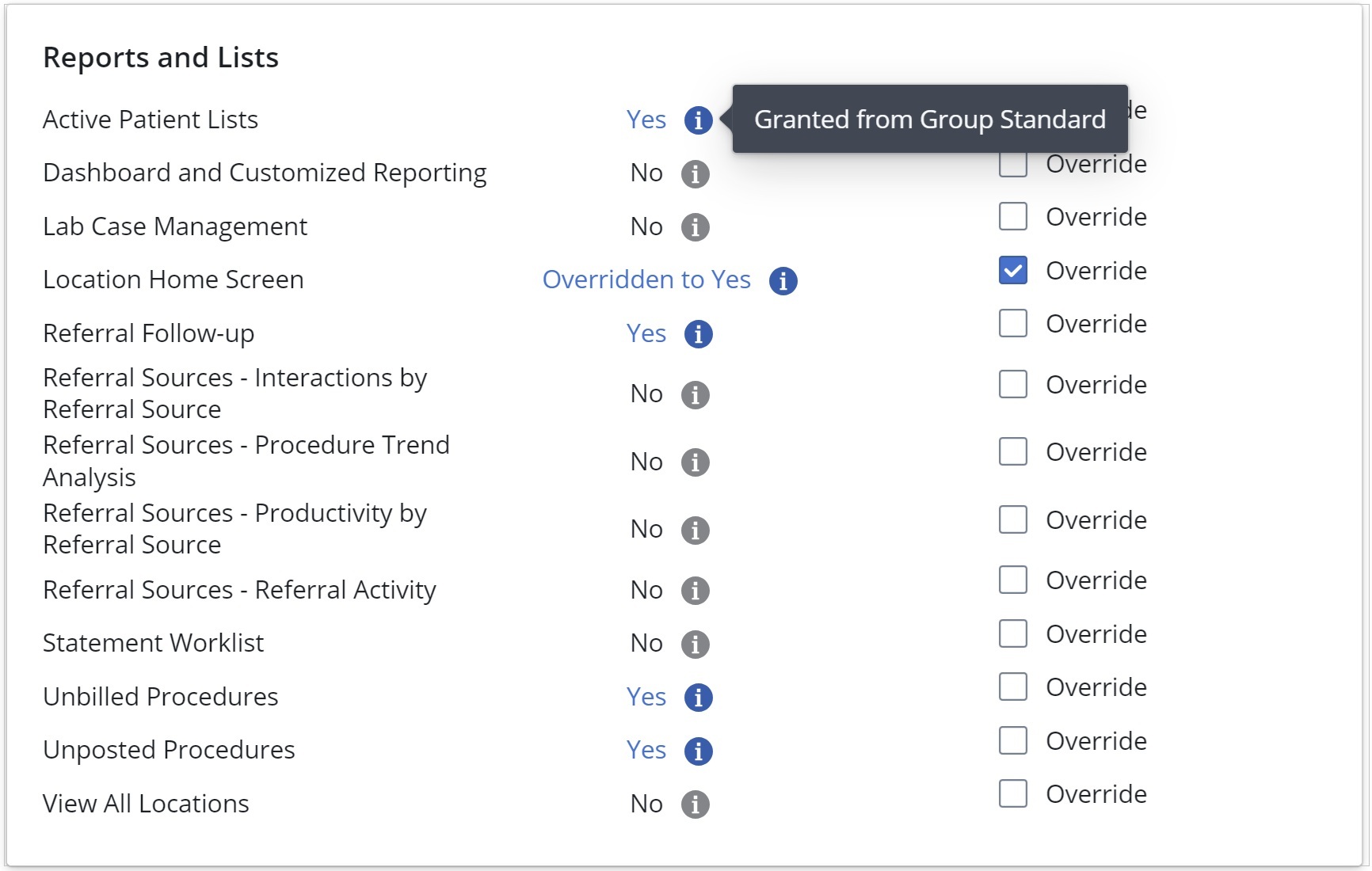The height and width of the screenshot is (871, 1372).
Task: Enable Override for Referral Follow-up
Action: click(1013, 323)
